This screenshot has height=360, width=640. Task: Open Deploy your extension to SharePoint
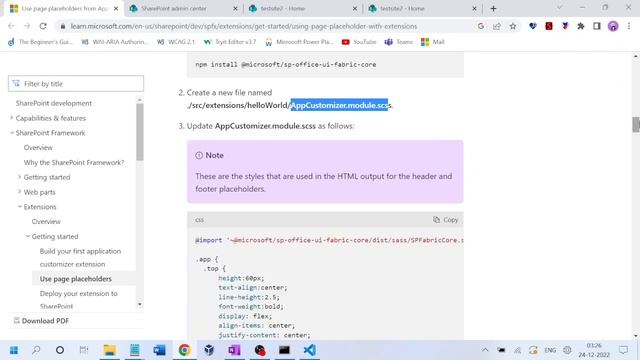tap(78, 300)
